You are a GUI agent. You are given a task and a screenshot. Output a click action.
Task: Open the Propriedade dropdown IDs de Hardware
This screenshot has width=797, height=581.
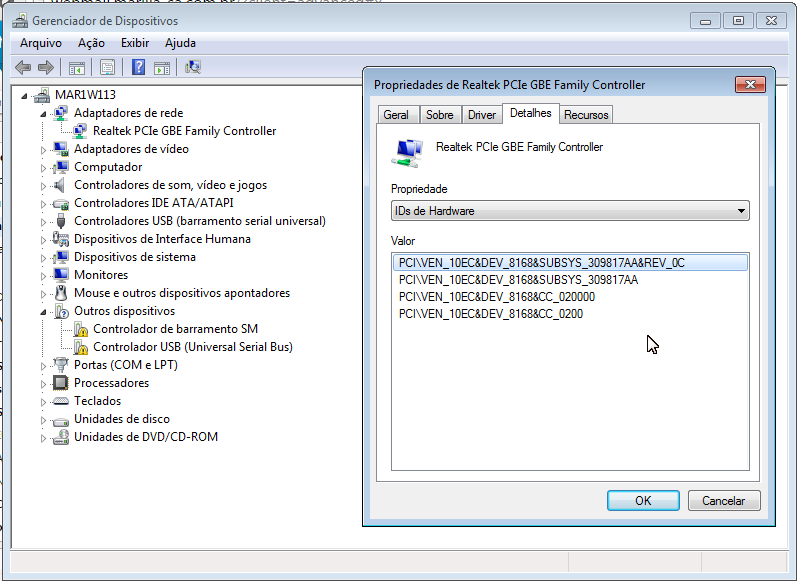[570, 210]
